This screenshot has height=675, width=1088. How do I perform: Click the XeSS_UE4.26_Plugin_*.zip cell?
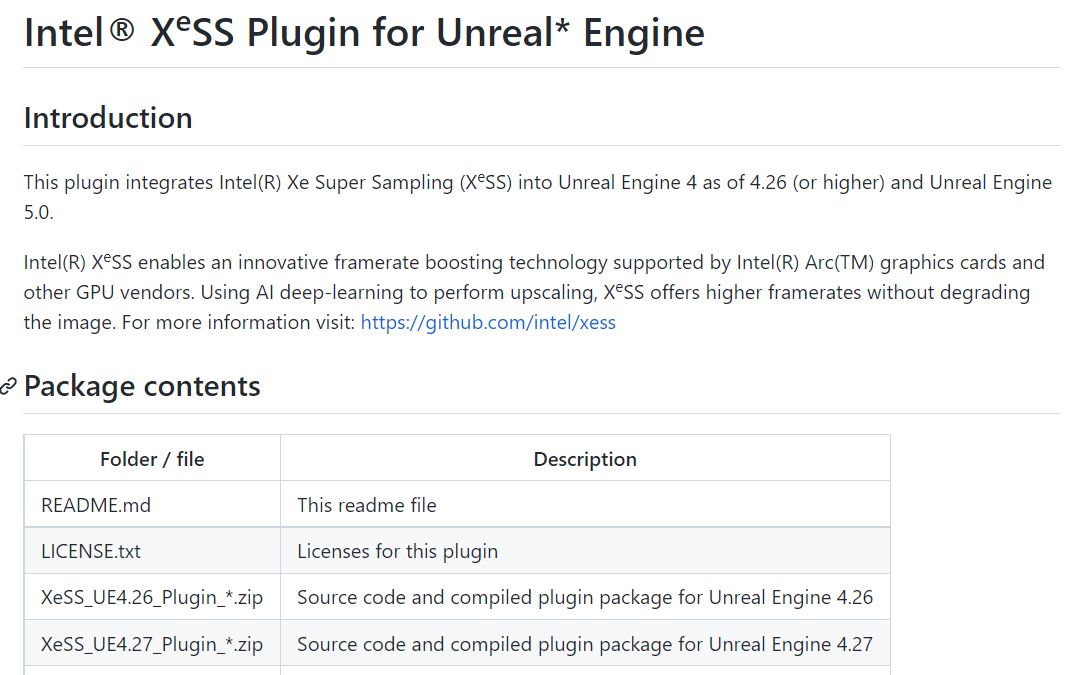(x=152, y=597)
